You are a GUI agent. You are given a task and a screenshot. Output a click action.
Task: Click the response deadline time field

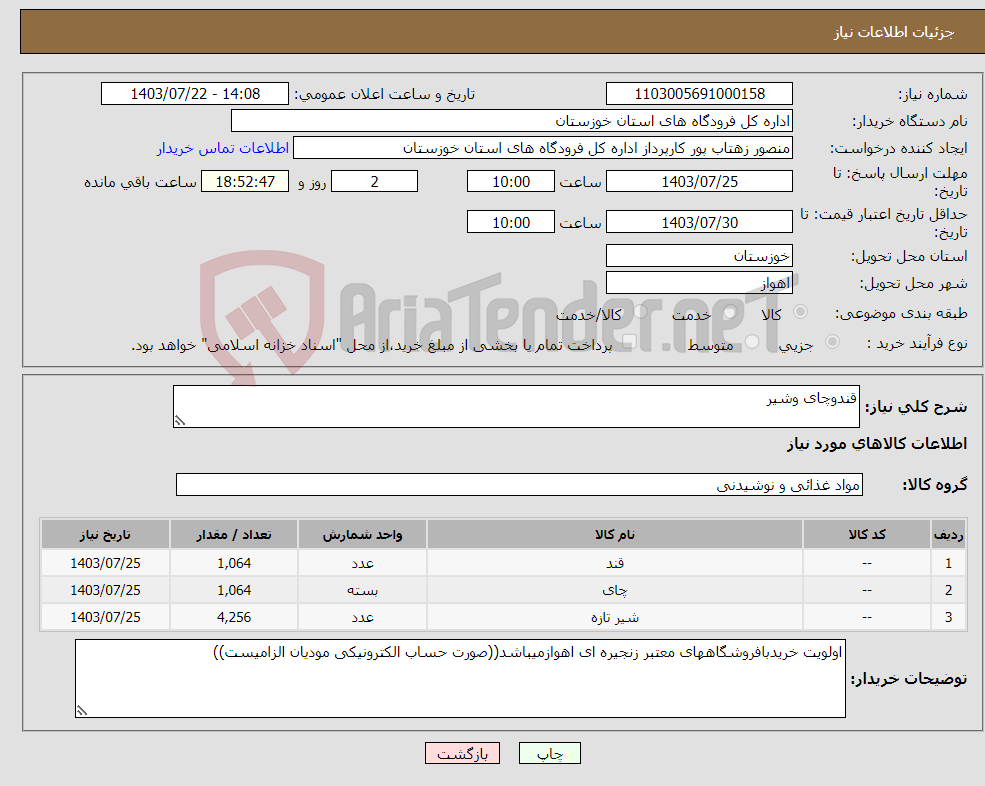pyautogui.click(x=511, y=182)
